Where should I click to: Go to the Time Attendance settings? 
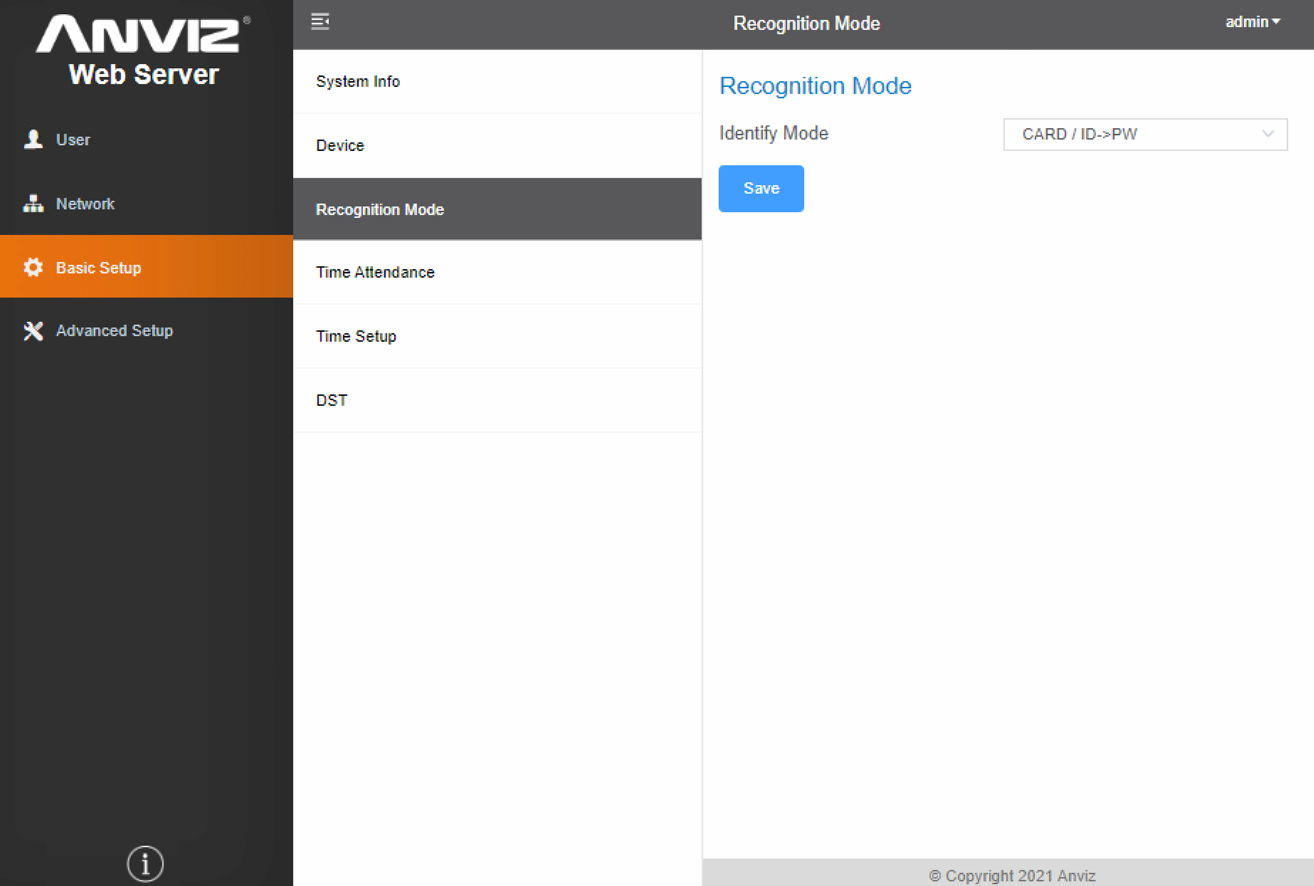pos(375,272)
